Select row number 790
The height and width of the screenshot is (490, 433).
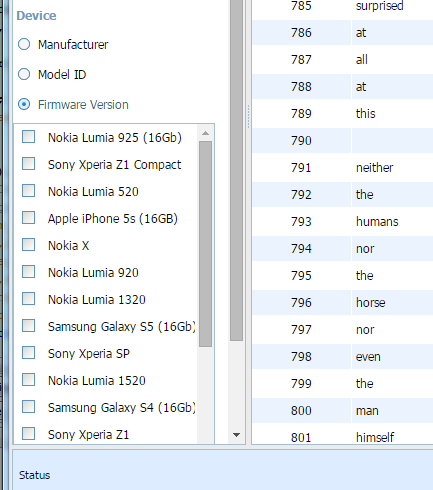coord(301,141)
